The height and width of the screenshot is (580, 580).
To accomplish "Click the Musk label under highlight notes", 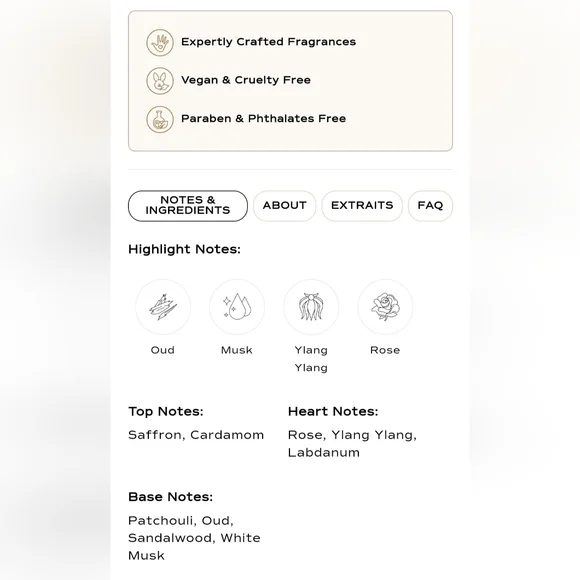I will (237, 350).
